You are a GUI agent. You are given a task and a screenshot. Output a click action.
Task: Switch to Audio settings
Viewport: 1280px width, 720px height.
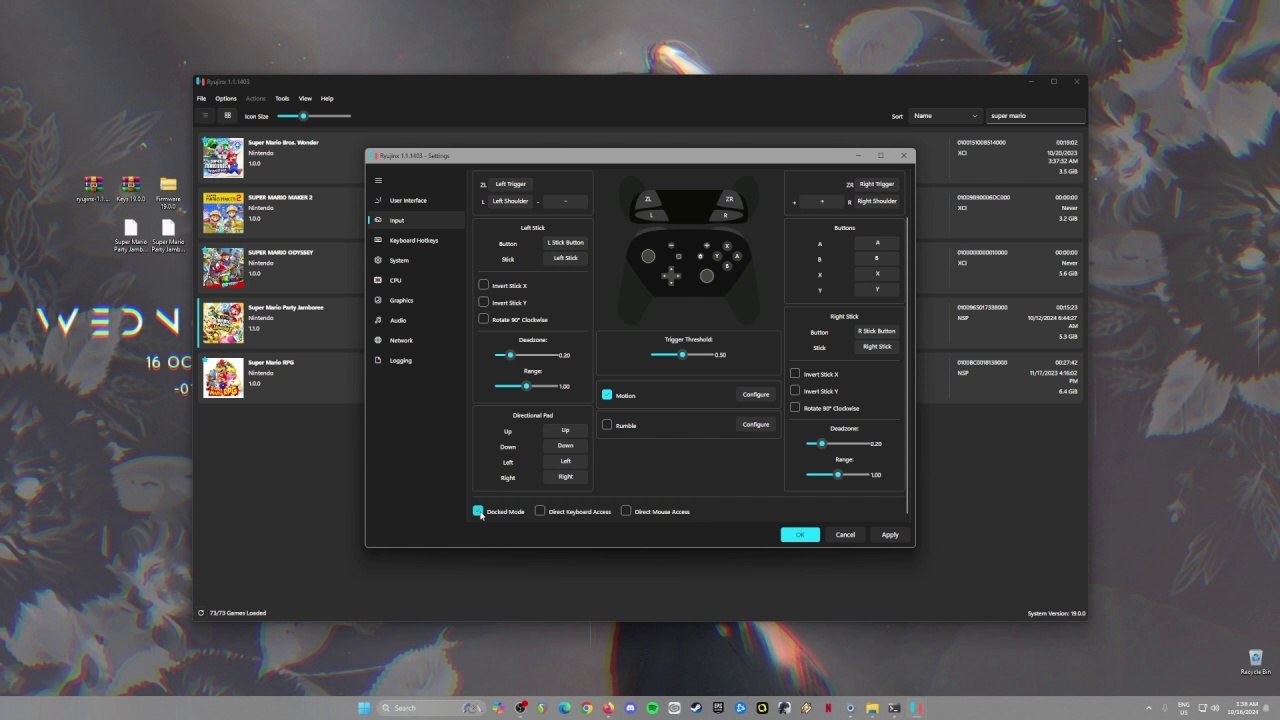click(397, 320)
